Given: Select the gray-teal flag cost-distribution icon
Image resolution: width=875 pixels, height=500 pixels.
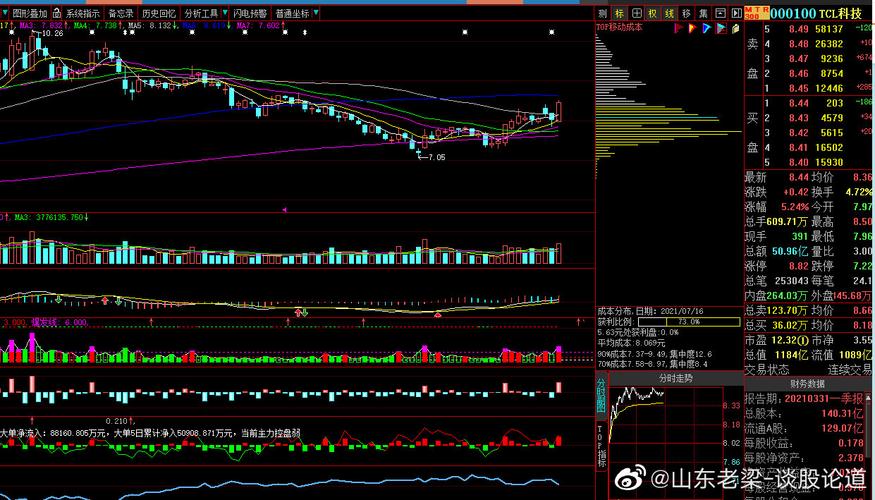Looking at the screenshot, I should pos(721,28).
